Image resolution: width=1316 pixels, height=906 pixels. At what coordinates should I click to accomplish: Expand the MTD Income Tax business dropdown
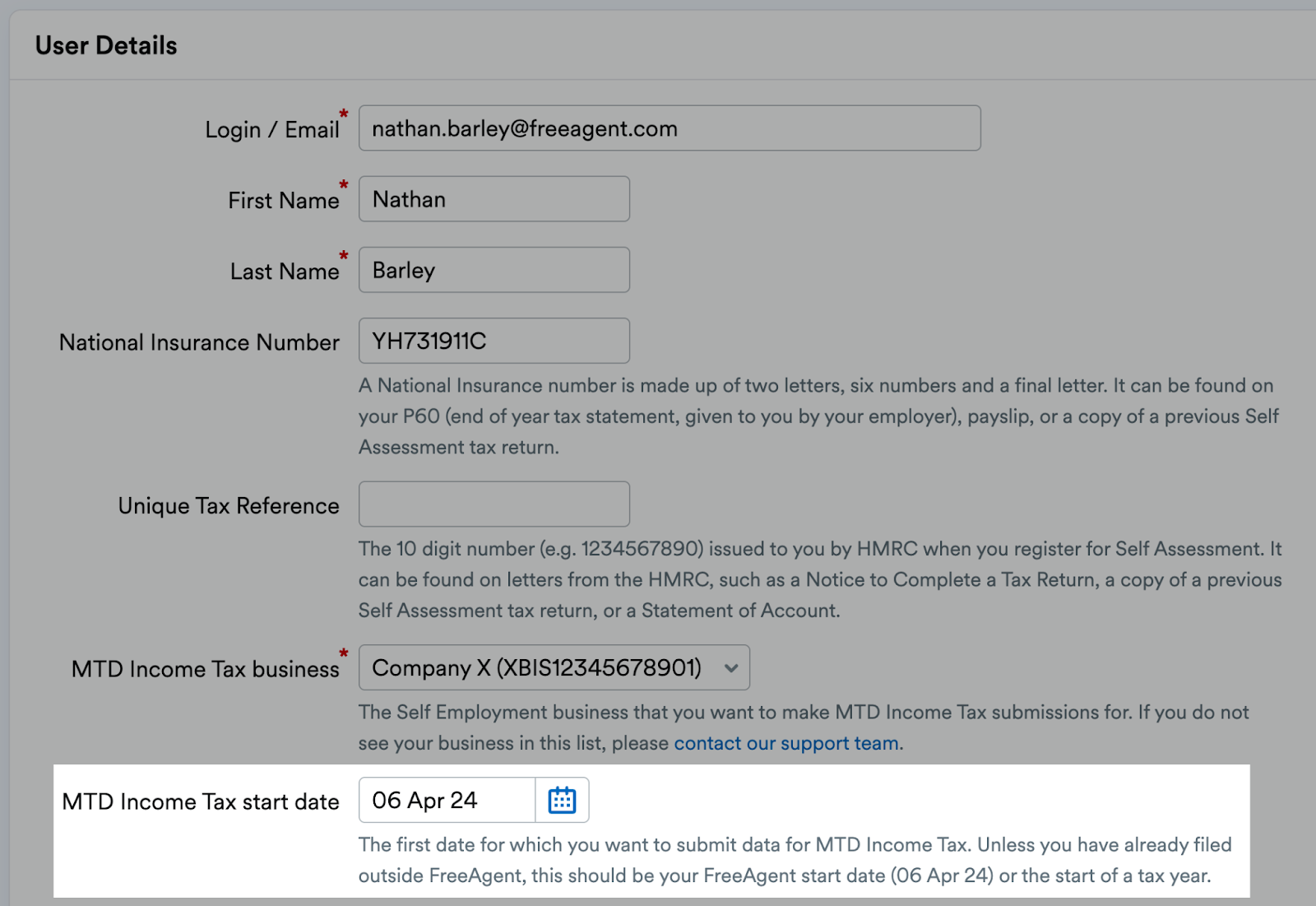(554, 667)
